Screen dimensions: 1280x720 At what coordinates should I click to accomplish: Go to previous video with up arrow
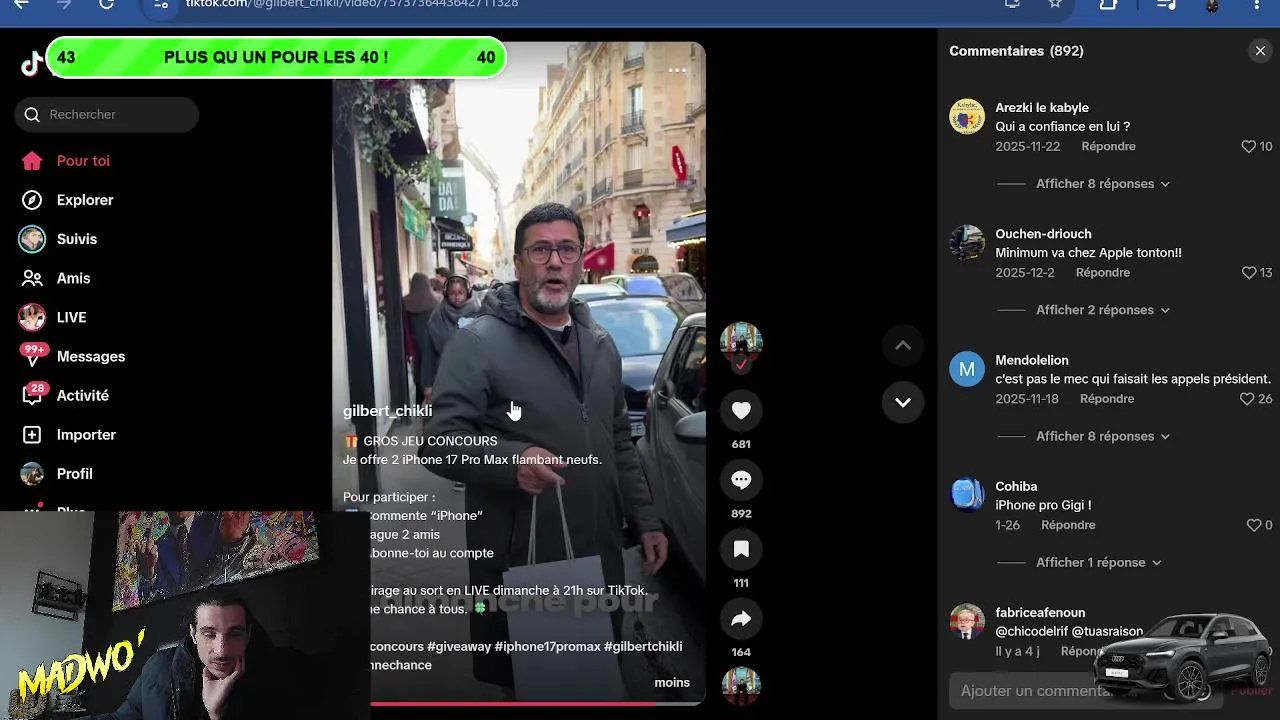click(902, 345)
